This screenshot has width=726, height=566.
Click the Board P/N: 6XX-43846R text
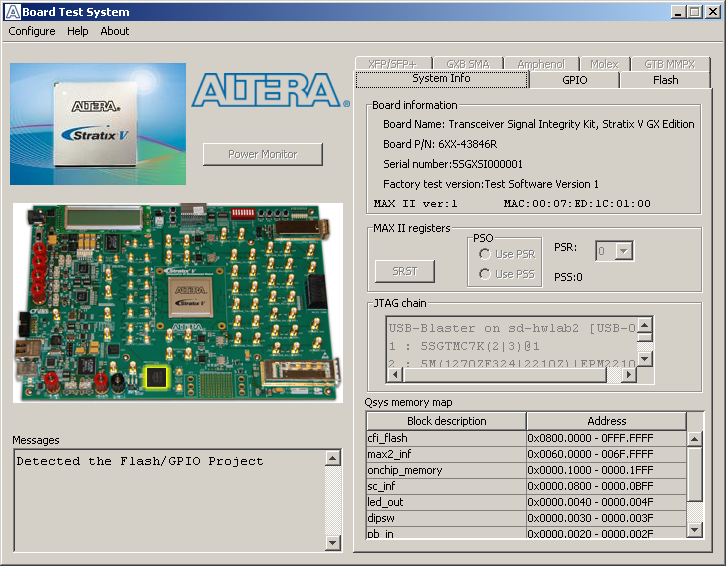tap(440, 144)
